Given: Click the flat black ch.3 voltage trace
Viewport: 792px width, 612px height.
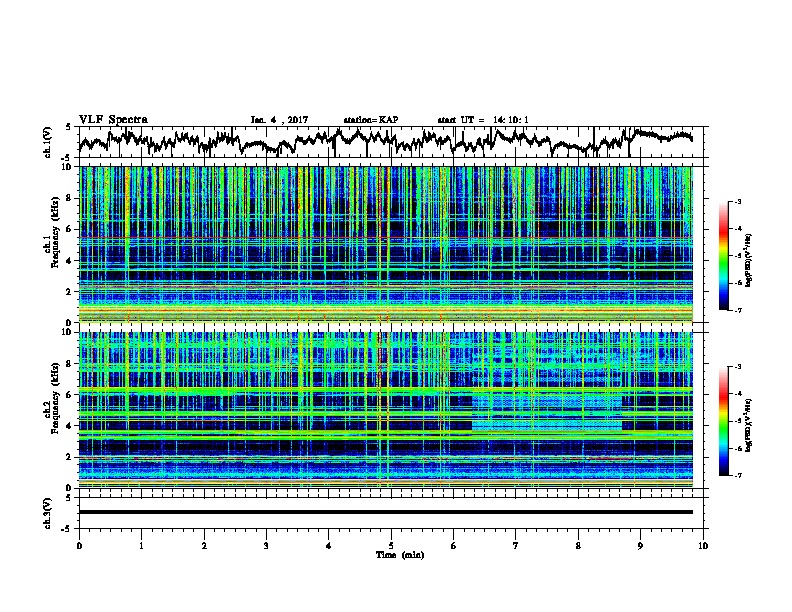Looking at the screenshot, I should pos(386,512).
